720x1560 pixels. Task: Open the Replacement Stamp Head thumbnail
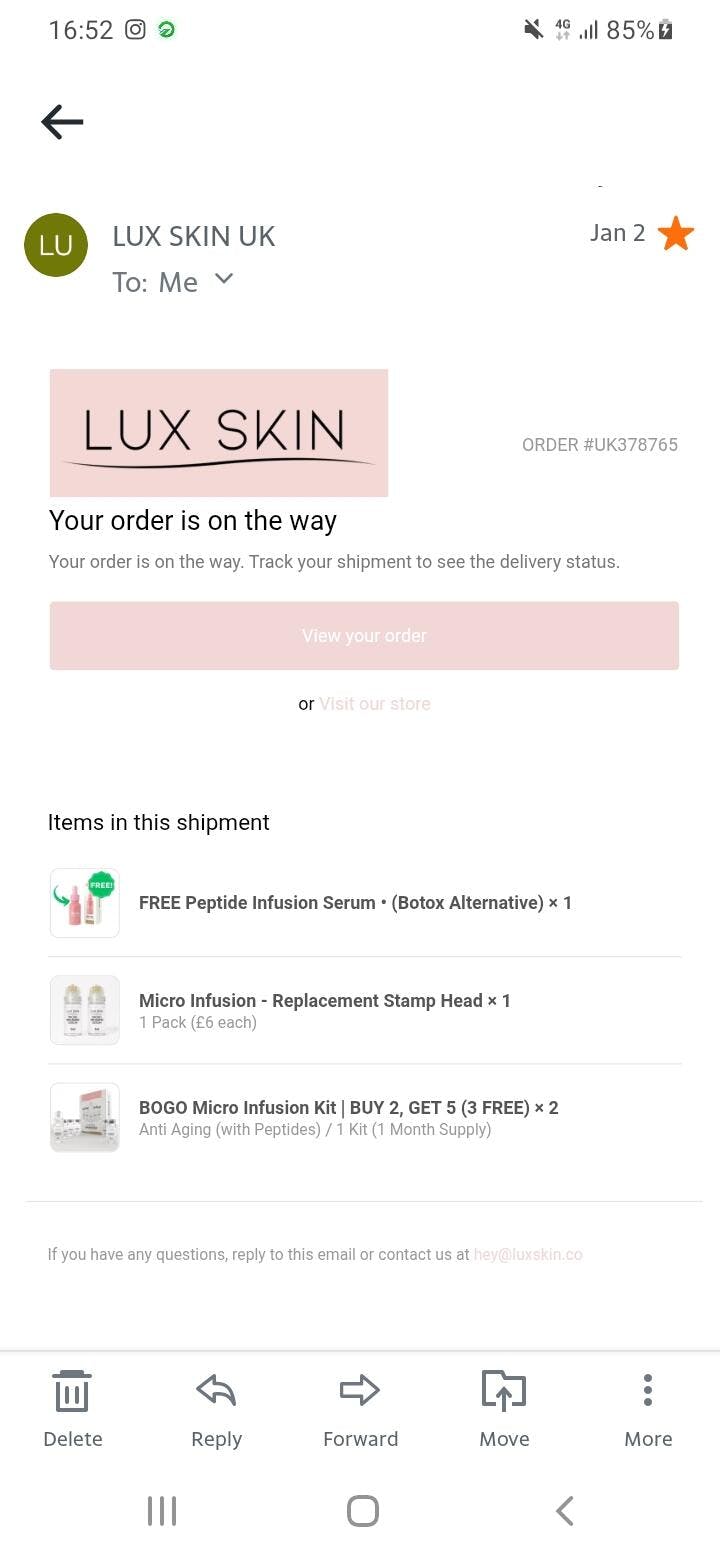[85, 1010]
